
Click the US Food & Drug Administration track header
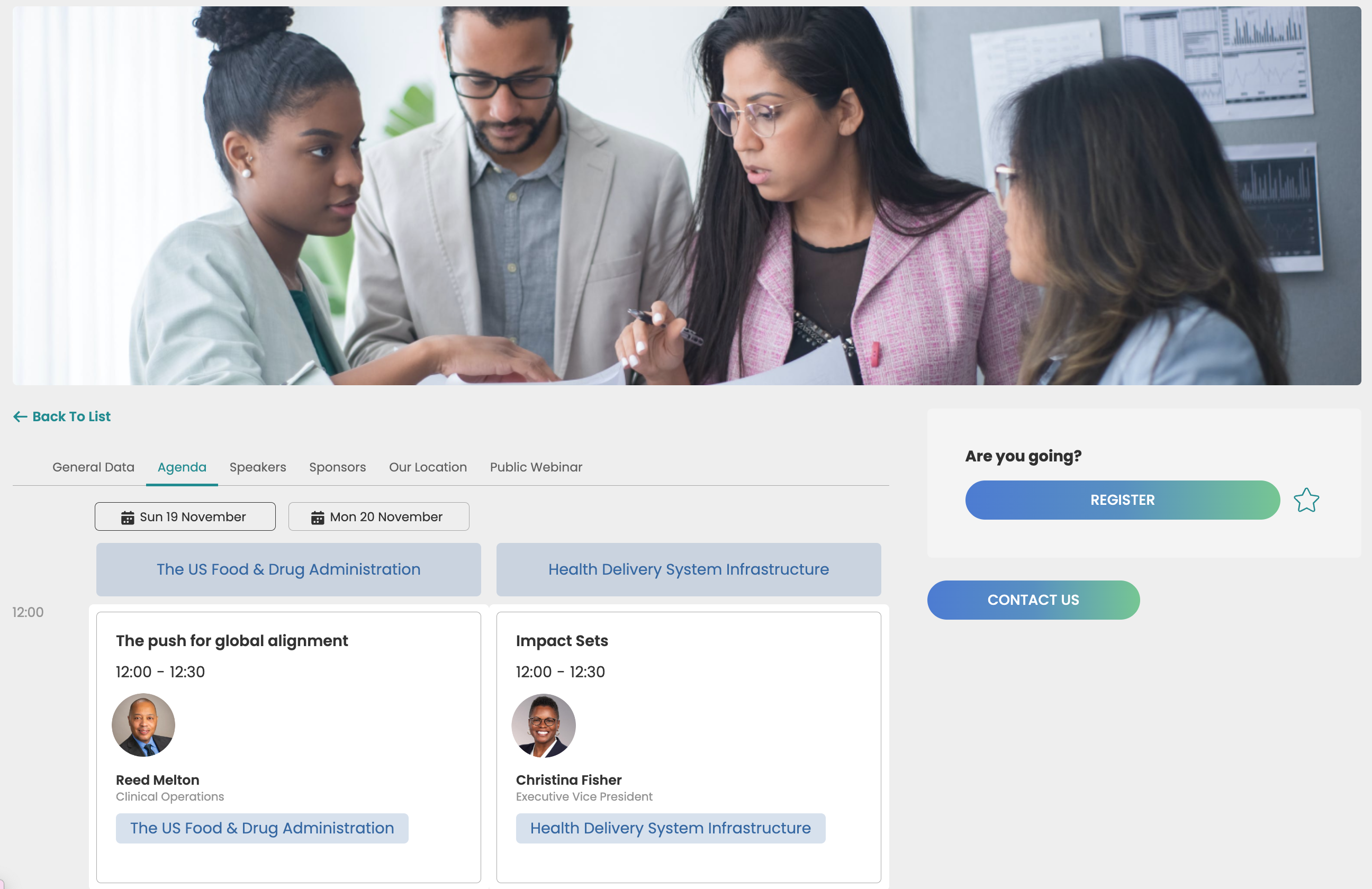(x=289, y=569)
